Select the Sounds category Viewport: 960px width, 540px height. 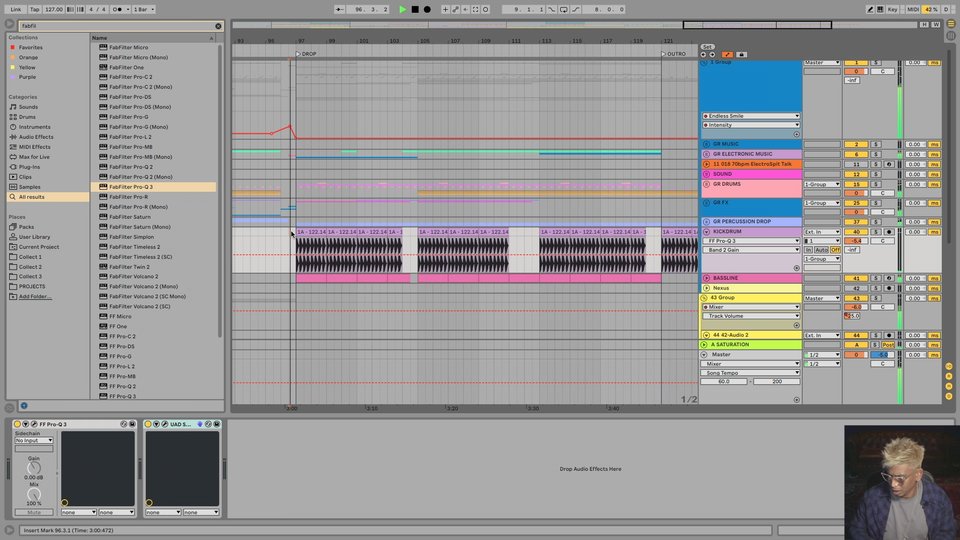(x=28, y=107)
